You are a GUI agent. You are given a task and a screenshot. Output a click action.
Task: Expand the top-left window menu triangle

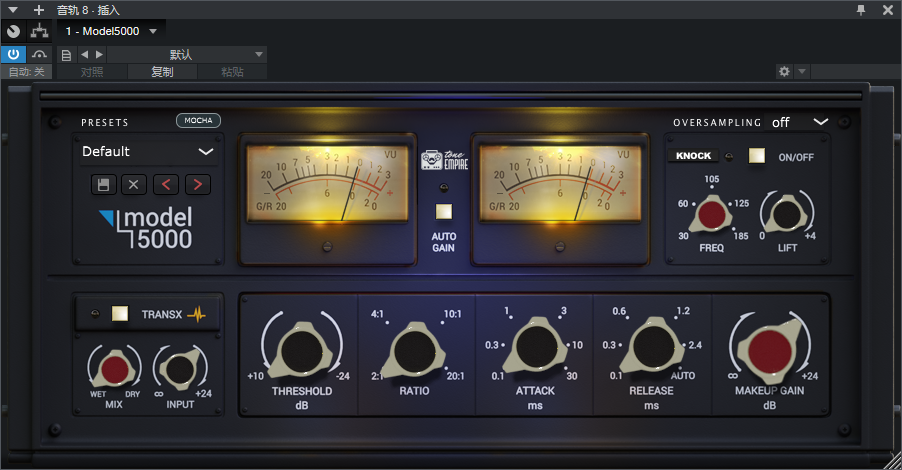(x=13, y=10)
